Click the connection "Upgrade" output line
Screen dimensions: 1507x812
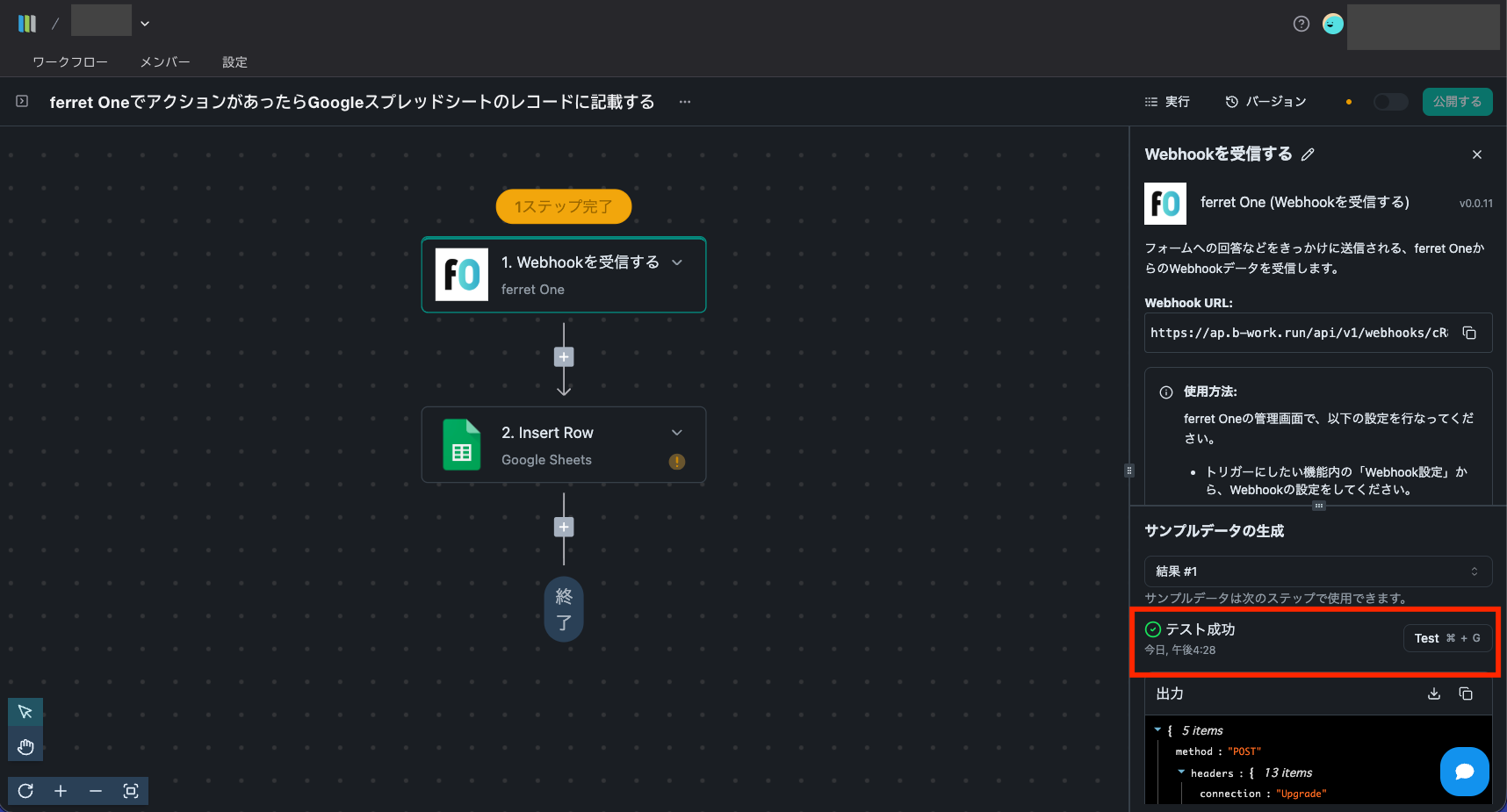point(1263,794)
